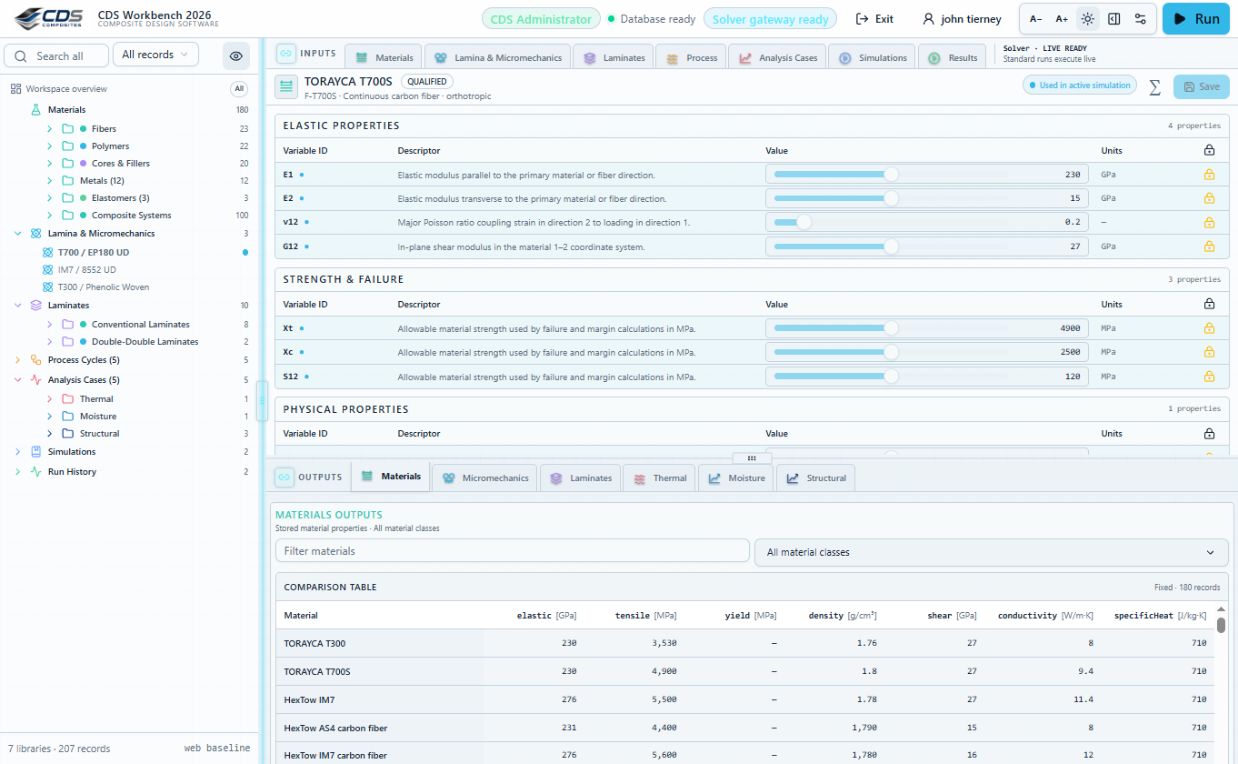1238x764 pixels.
Task: Click the Run History pulse icon
Action: point(36,472)
